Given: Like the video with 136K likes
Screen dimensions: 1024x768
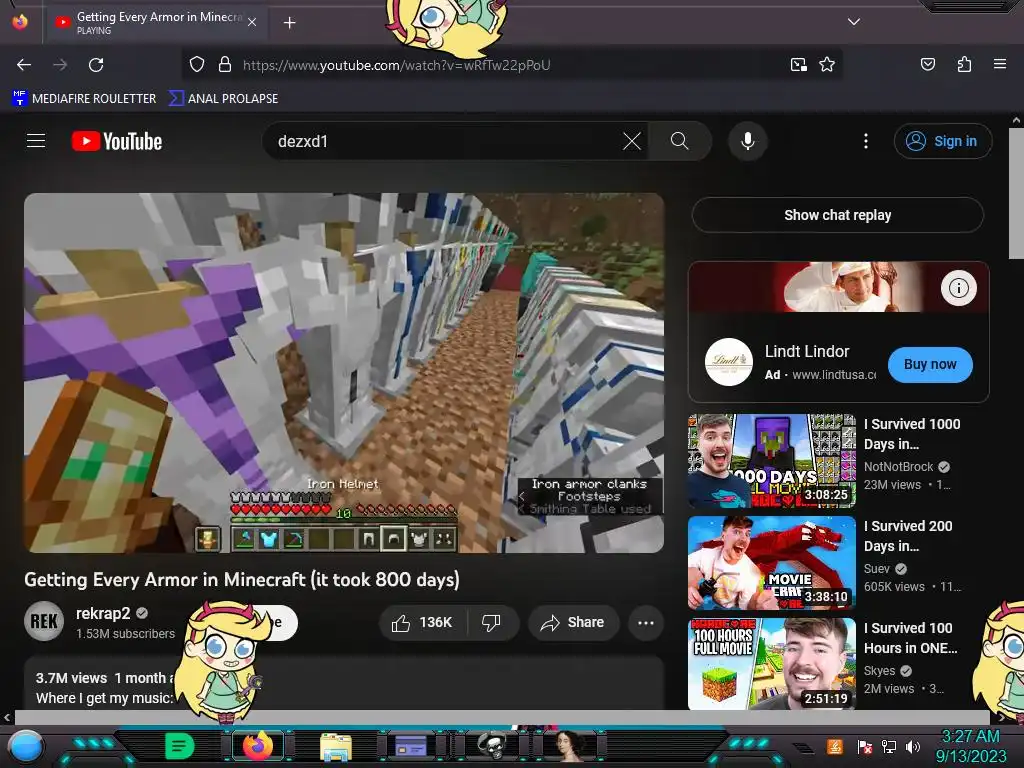Looking at the screenshot, I should point(422,622).
